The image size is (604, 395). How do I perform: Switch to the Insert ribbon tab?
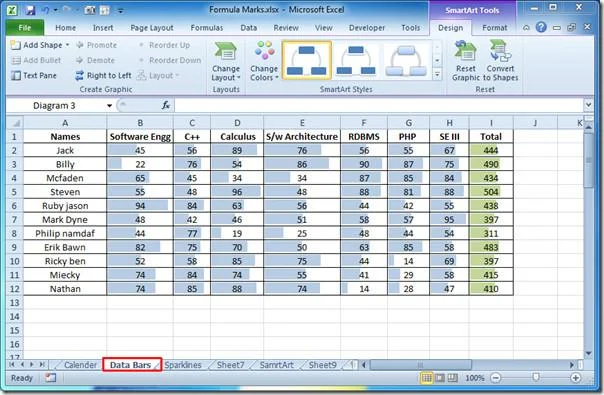tap(103, 28)
